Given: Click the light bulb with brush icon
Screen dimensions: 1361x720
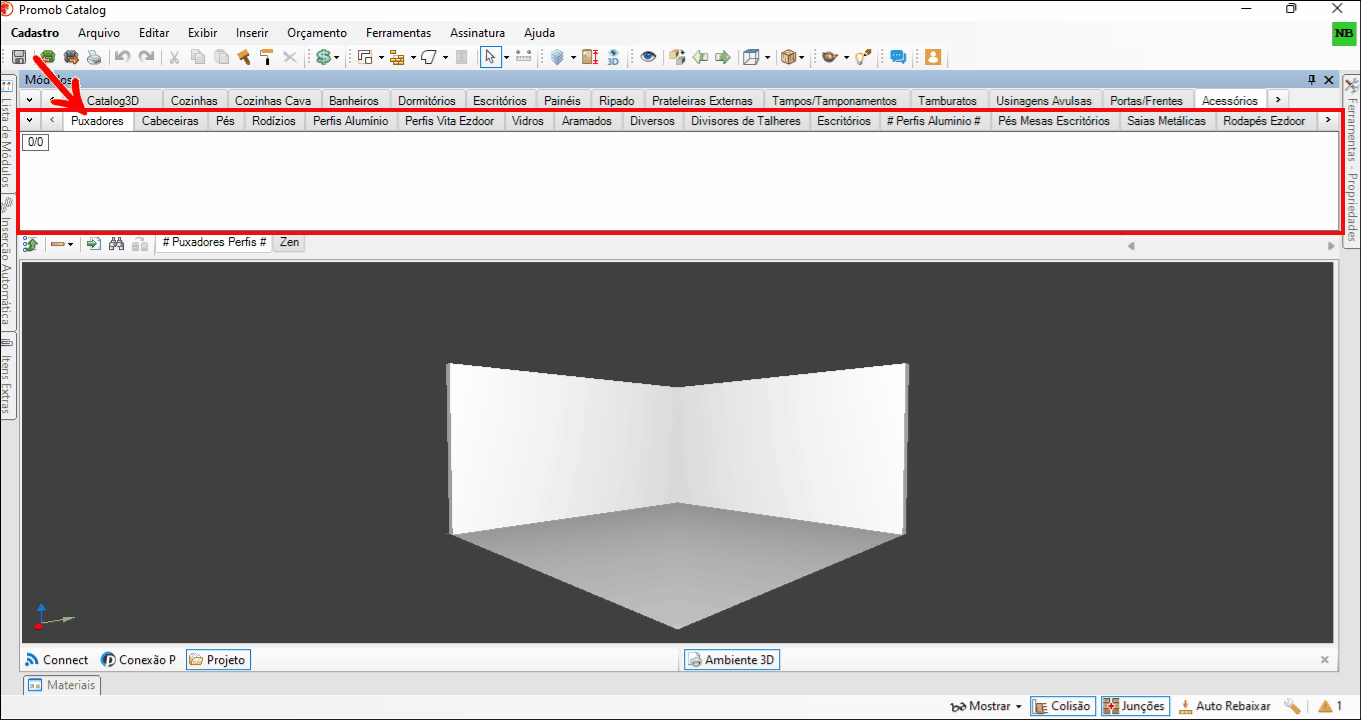Looking at the screenshot, I should [865, 57].
